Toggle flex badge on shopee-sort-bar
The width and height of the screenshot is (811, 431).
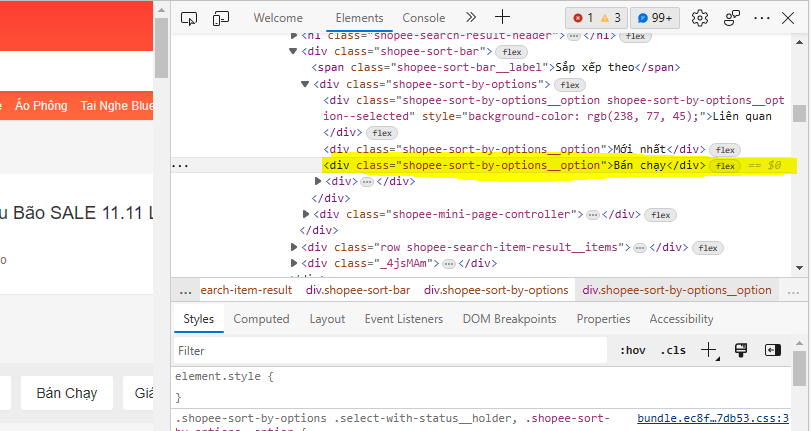pyautogui.click(x=512, y=52)
